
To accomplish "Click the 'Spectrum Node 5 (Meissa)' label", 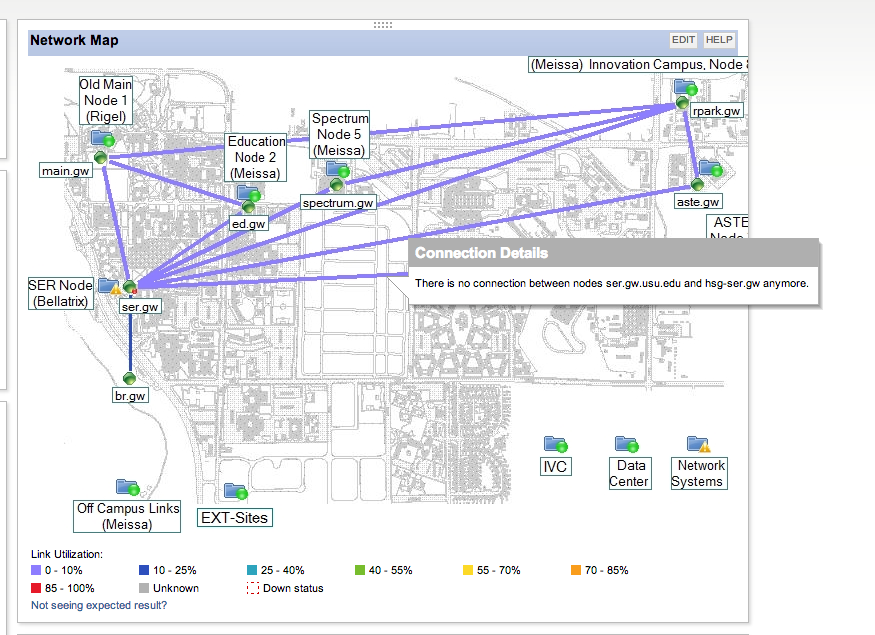I will click(340, 134).
